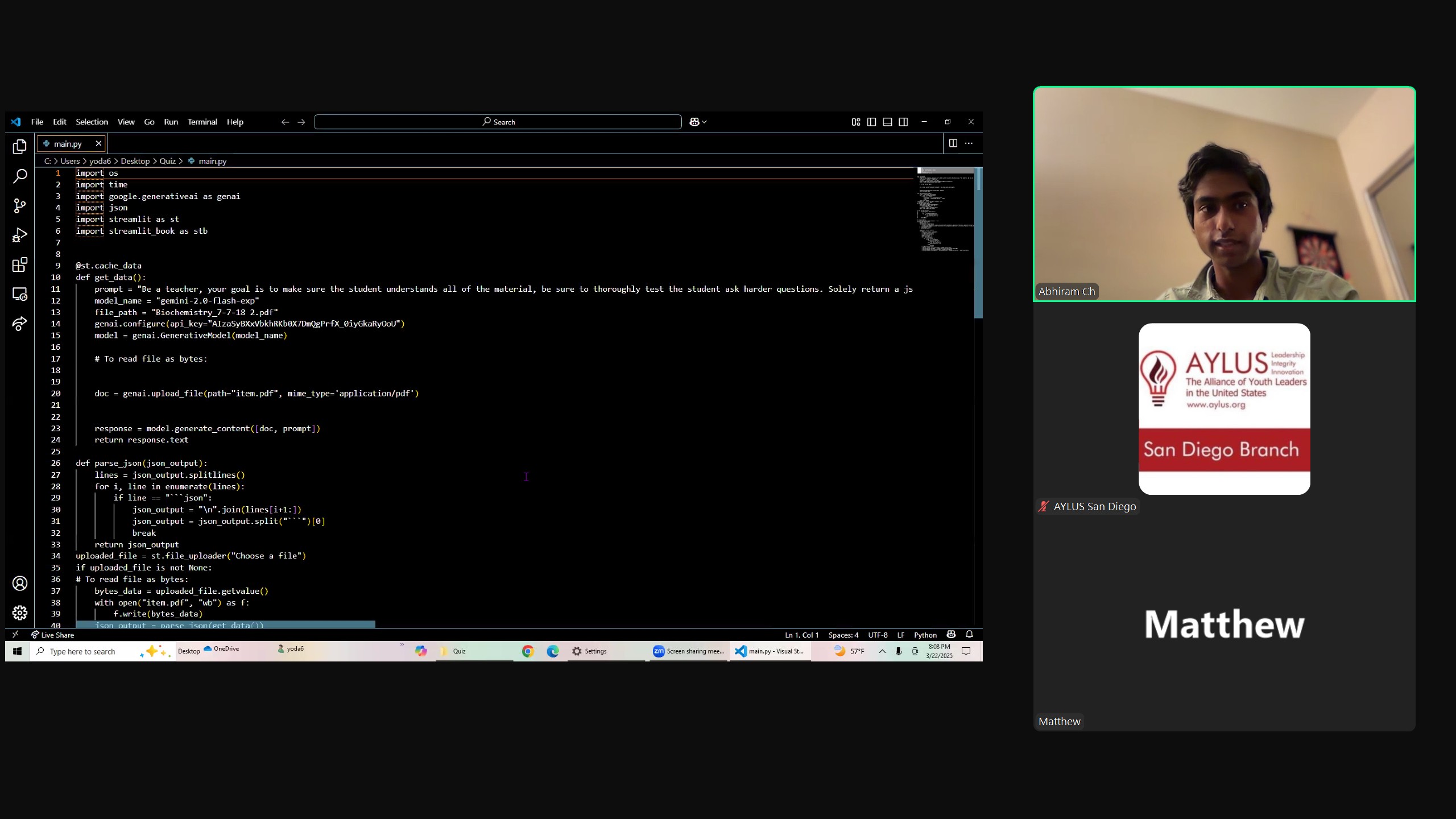The width and height of the screenshot is (1456, 819).
Task: Toggle the bottom Panel visibility
Action: 887,122
